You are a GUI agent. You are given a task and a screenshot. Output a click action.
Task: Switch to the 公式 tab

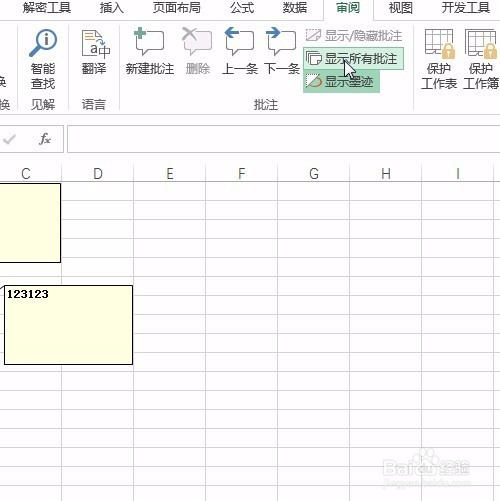click(x=242, y=8)
